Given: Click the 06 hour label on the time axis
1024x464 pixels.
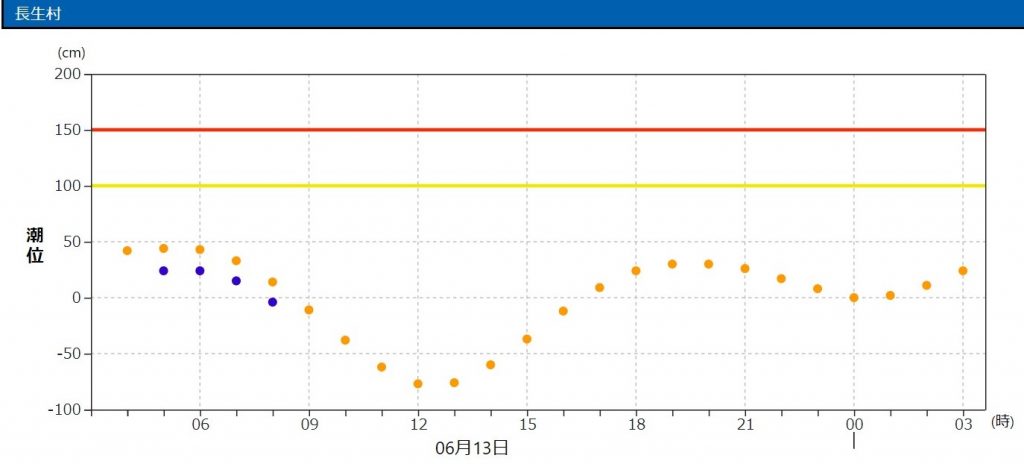Looking at the screenshot, I should (200, 425).
